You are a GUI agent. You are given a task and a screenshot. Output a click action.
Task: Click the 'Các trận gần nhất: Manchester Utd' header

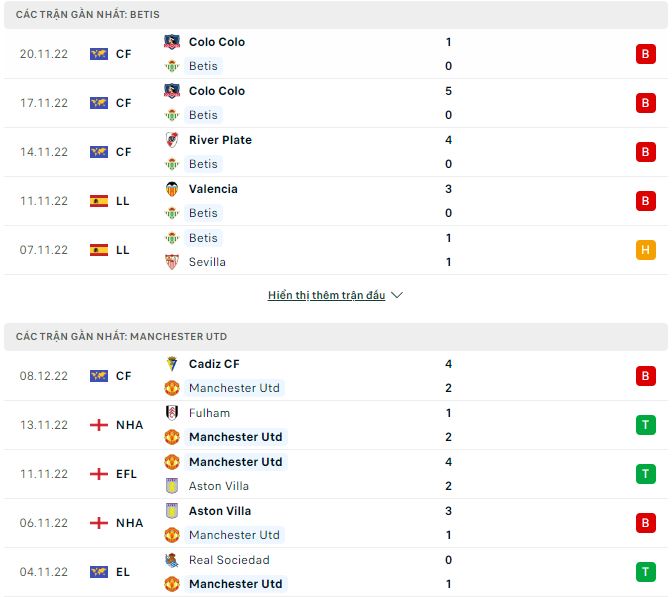[x=121, y=337]
